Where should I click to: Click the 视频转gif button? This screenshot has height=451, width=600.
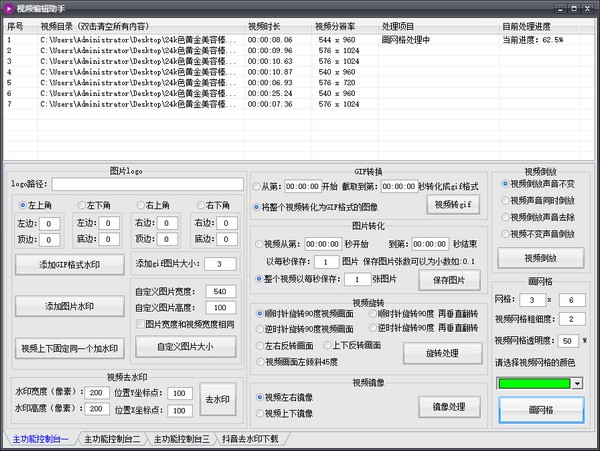point(453,204)
